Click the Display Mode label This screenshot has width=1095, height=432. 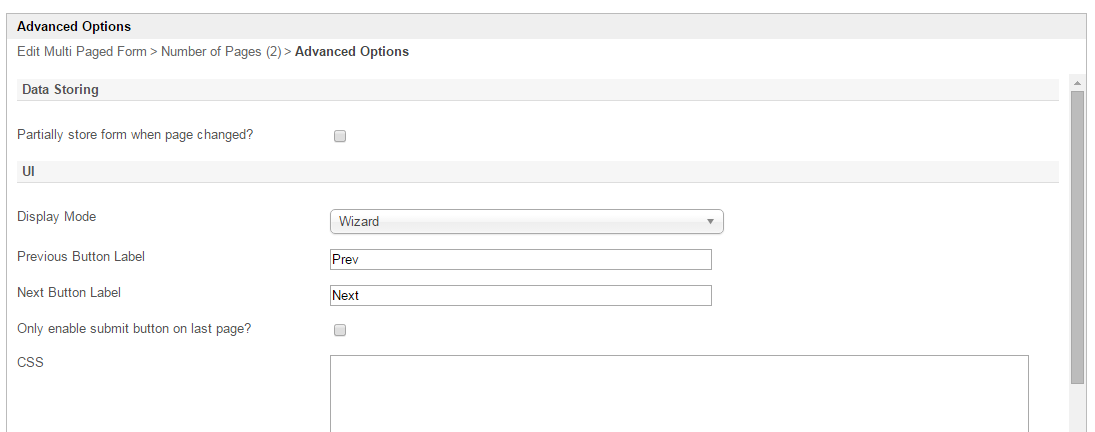[x=57, y=216]
